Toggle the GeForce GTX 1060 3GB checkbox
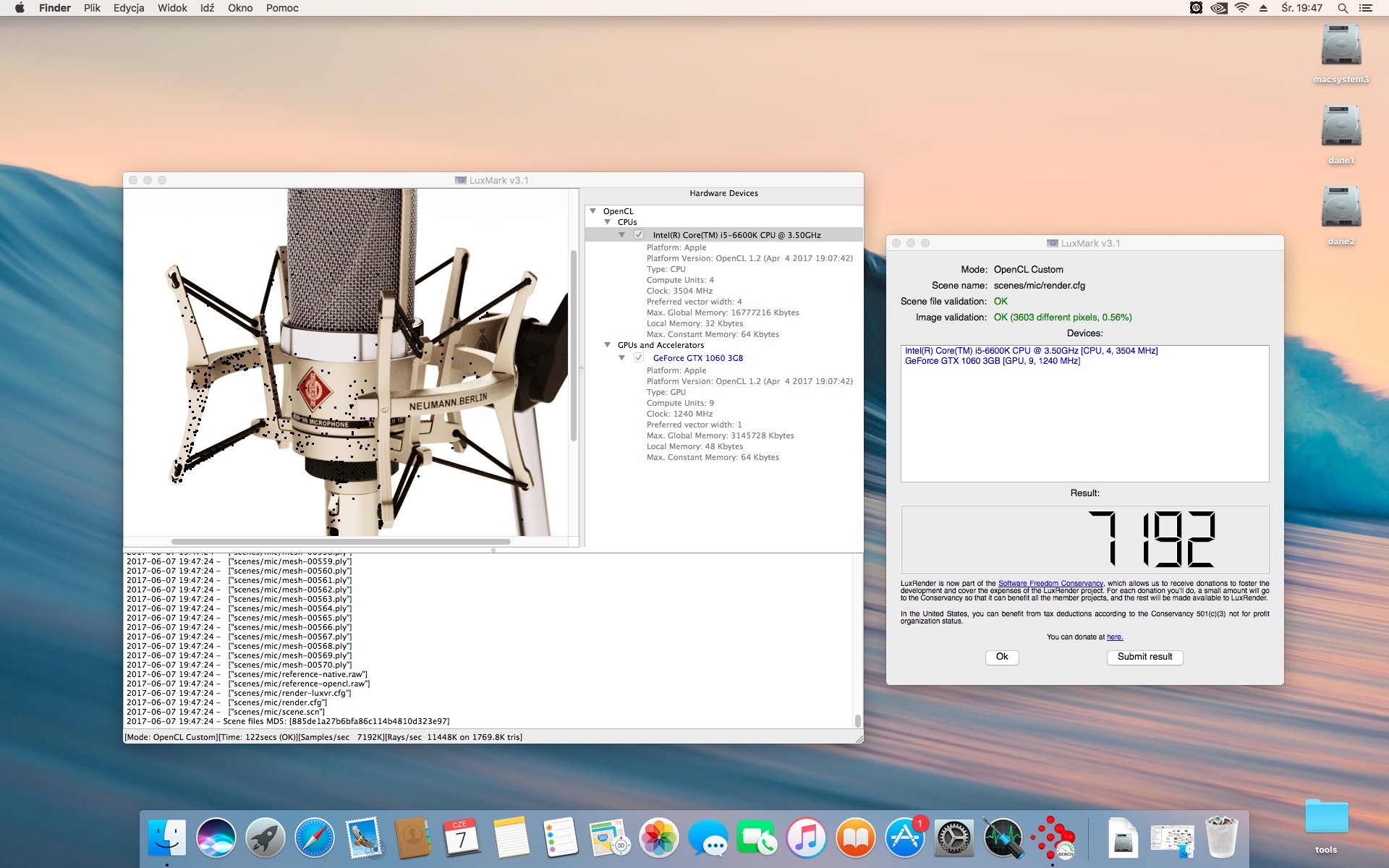 tap(639, 357)
